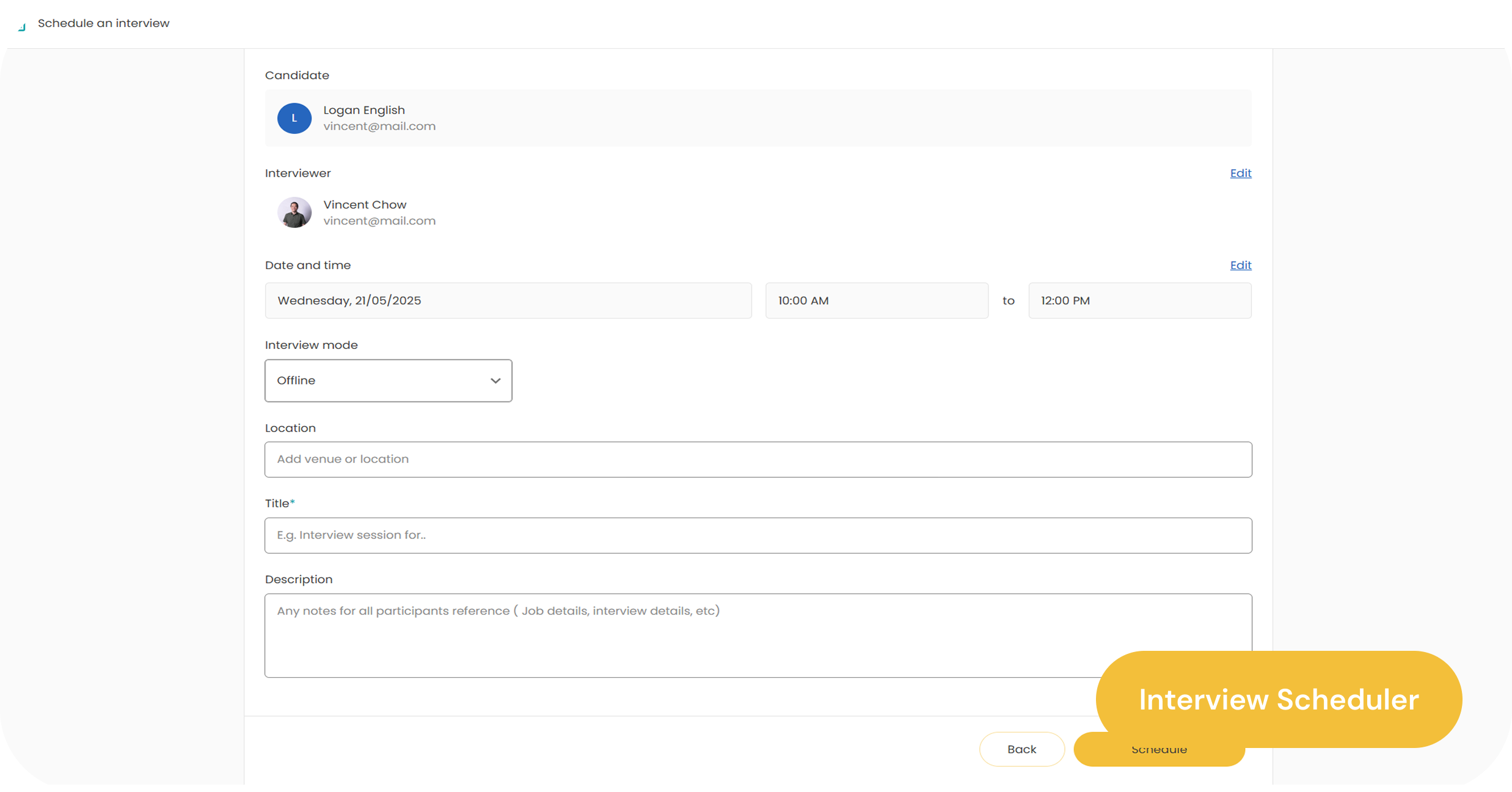Click the chevron arrow in Interview mode

coord(495,381)
